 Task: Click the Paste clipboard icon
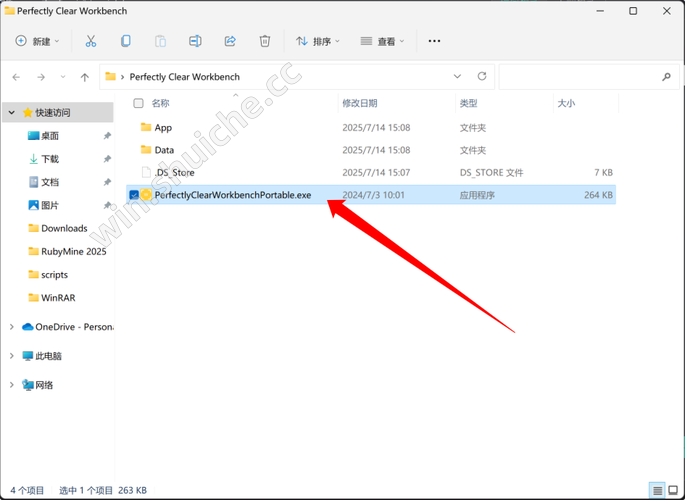160,41
